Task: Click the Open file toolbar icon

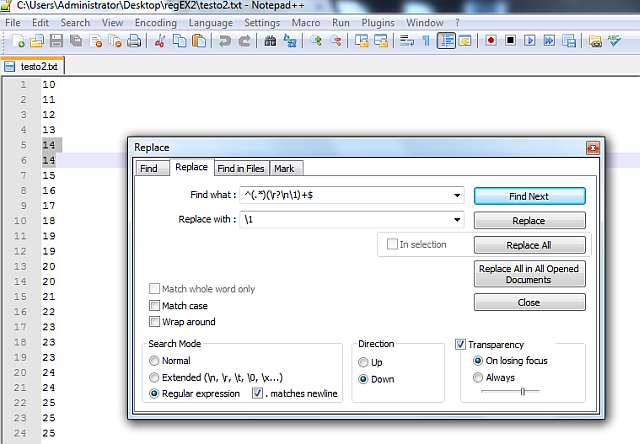Action: 37,41
